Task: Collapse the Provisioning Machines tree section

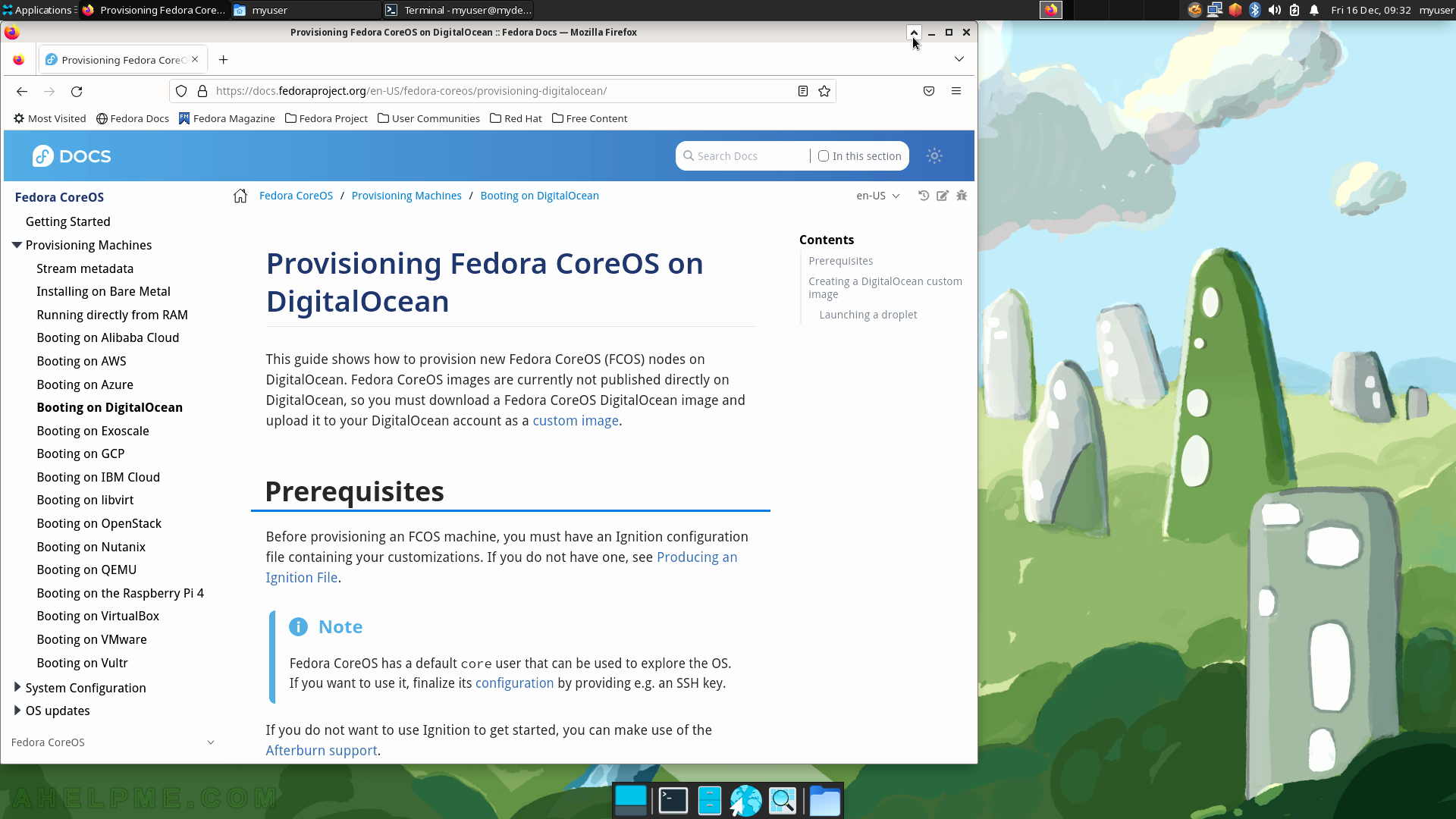Action: (17, 245)
